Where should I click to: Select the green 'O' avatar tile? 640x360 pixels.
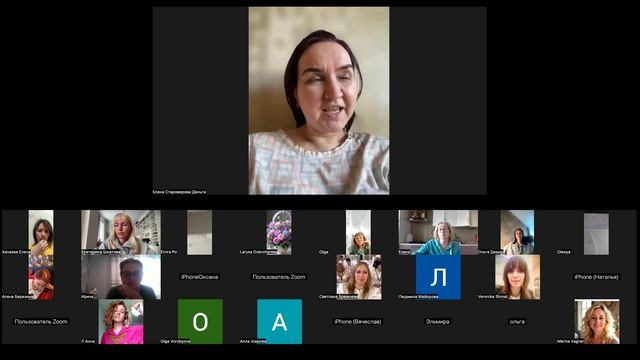click(200, 322)
